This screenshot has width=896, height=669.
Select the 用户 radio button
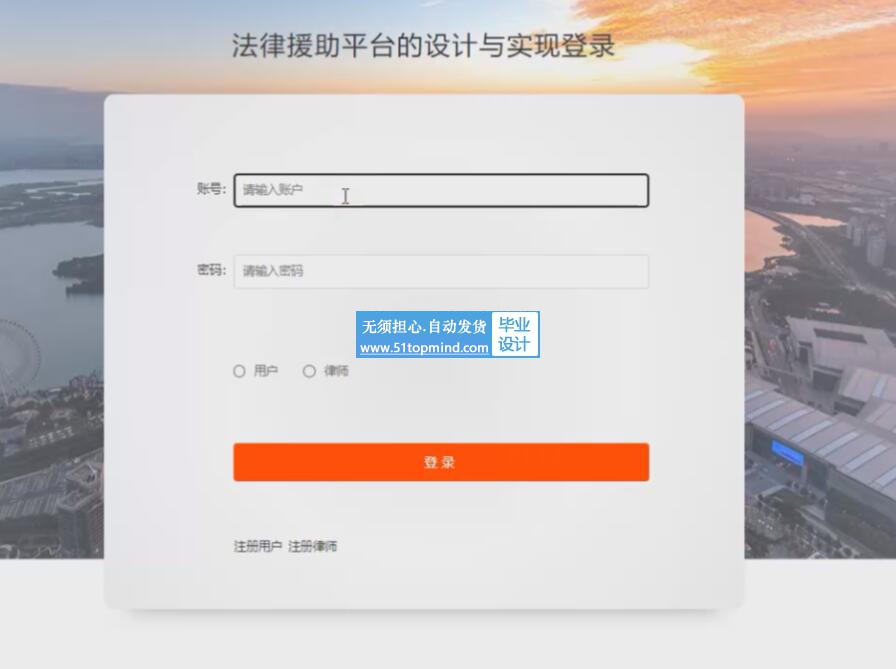point(239,371)
